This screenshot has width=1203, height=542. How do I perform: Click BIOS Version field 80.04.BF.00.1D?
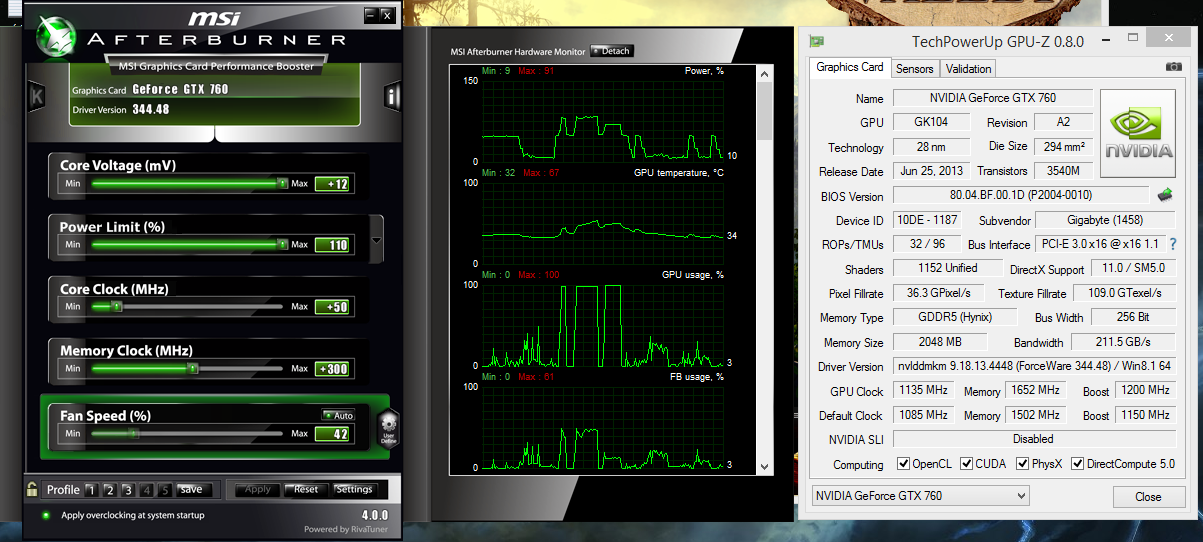click(x=1021, y=195)
